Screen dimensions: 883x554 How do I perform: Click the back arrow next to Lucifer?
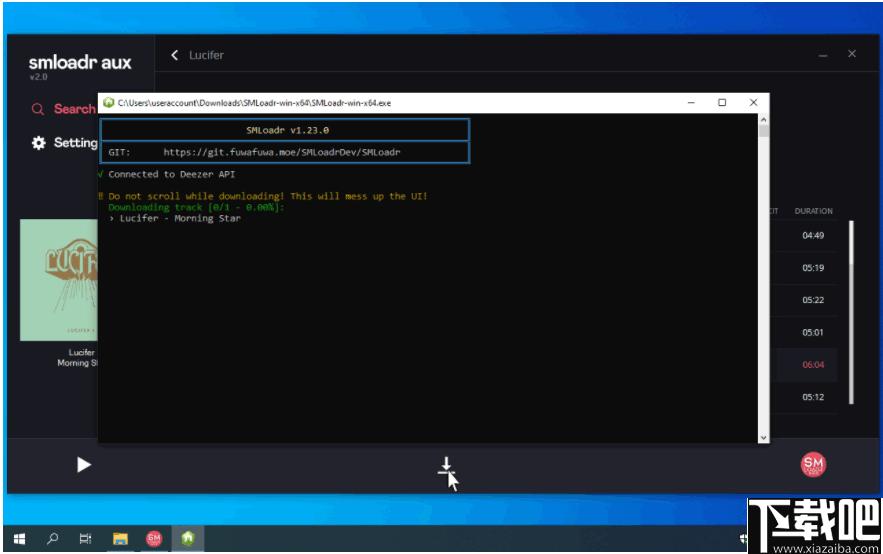(175, 55)
